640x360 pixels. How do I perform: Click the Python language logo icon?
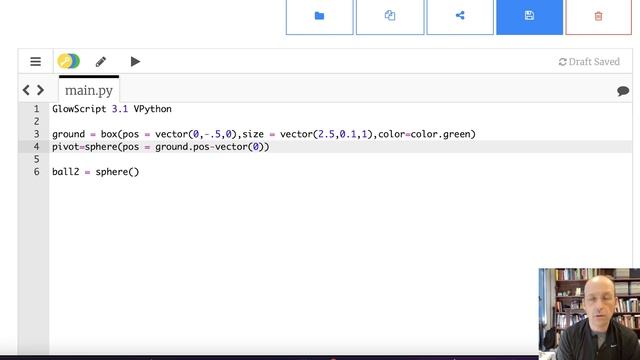69,61
